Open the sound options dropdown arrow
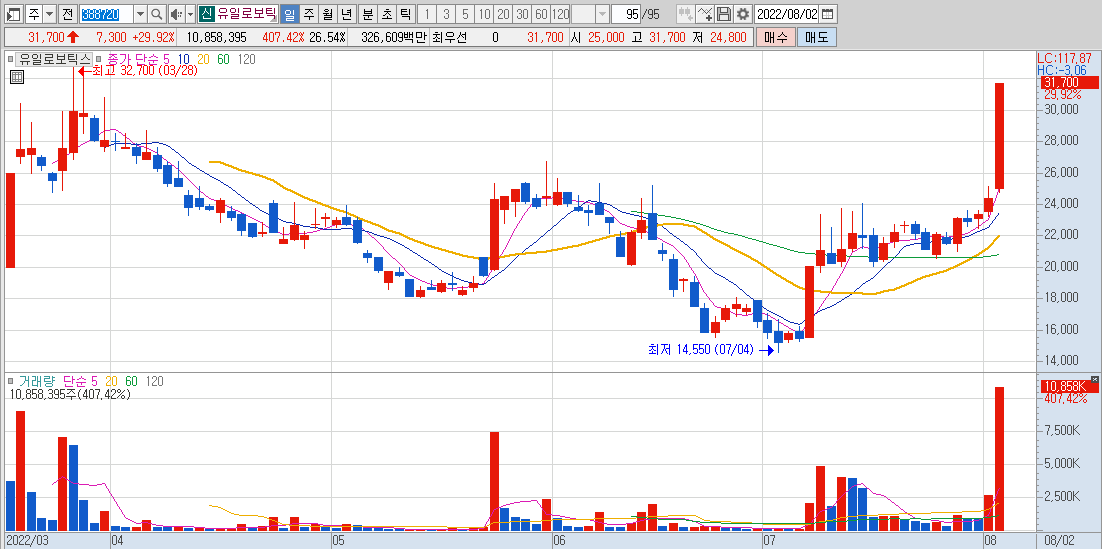 tap(190, 14)
